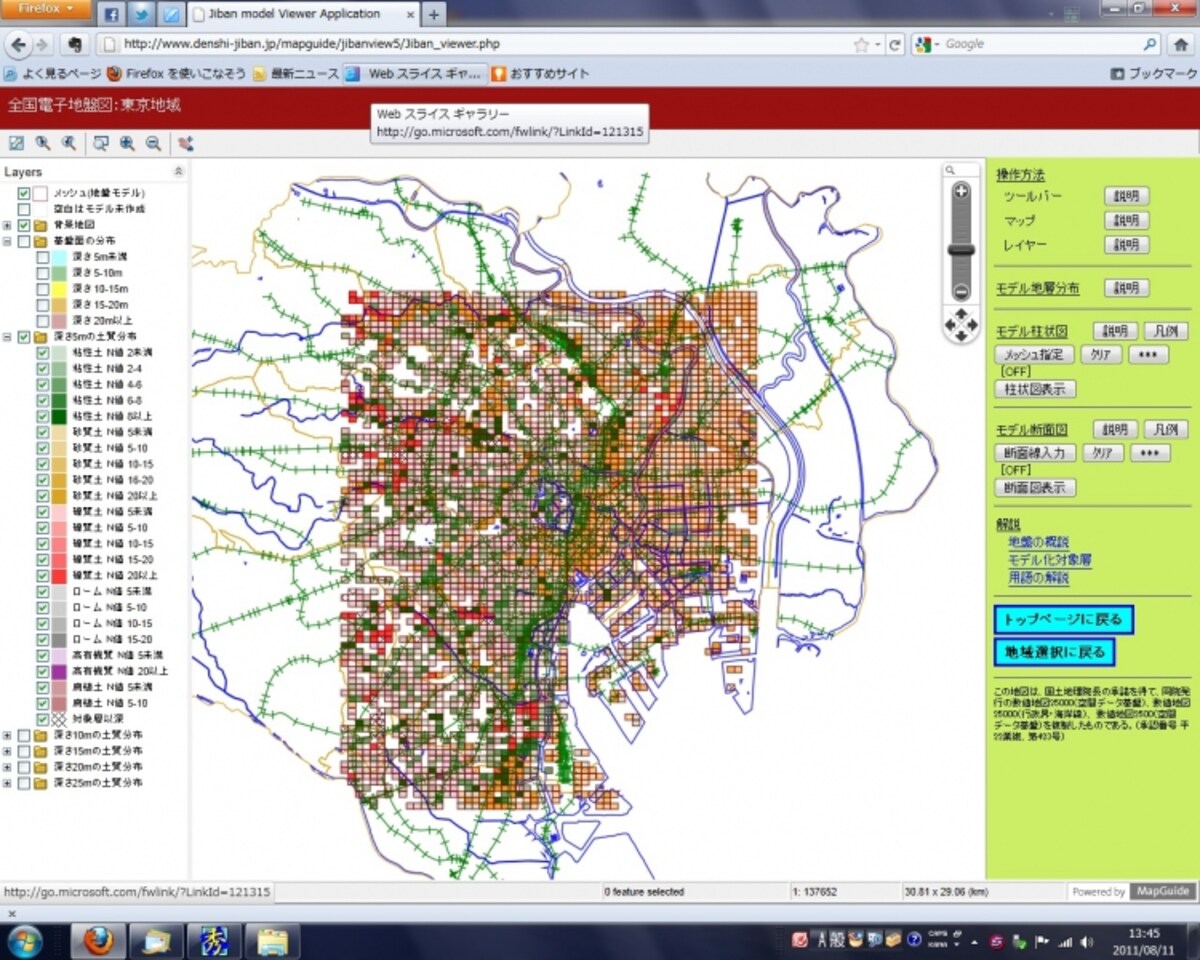Click the zoom out magnifier with minus
The image size is (1200, 960).
click(153, 143)
